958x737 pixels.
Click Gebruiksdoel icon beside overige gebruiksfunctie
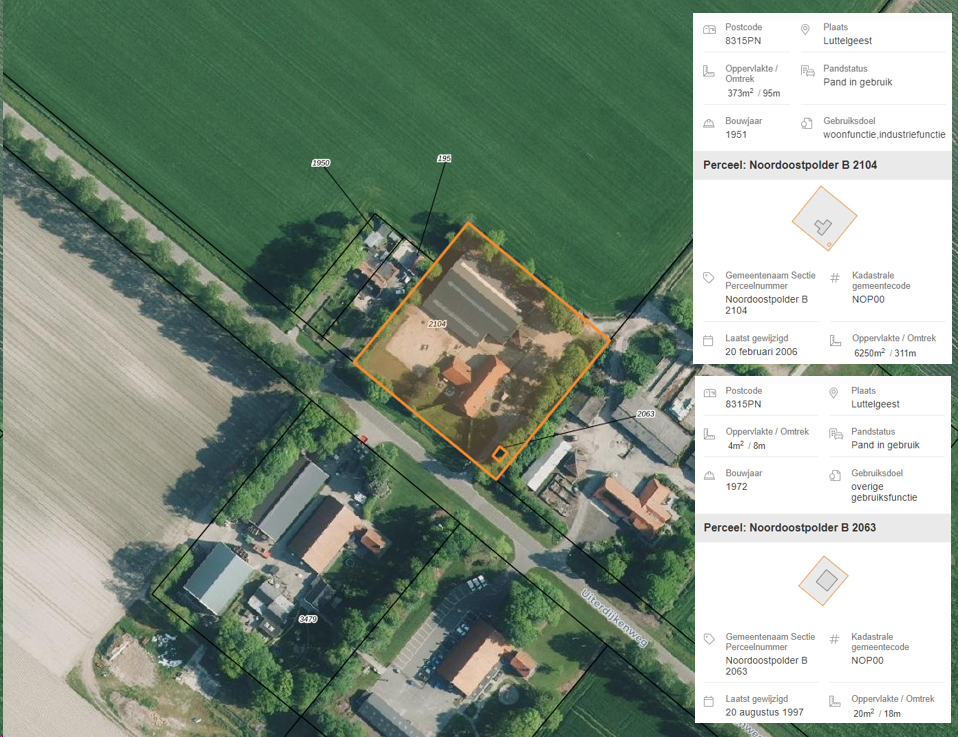(x=835, y=475)
